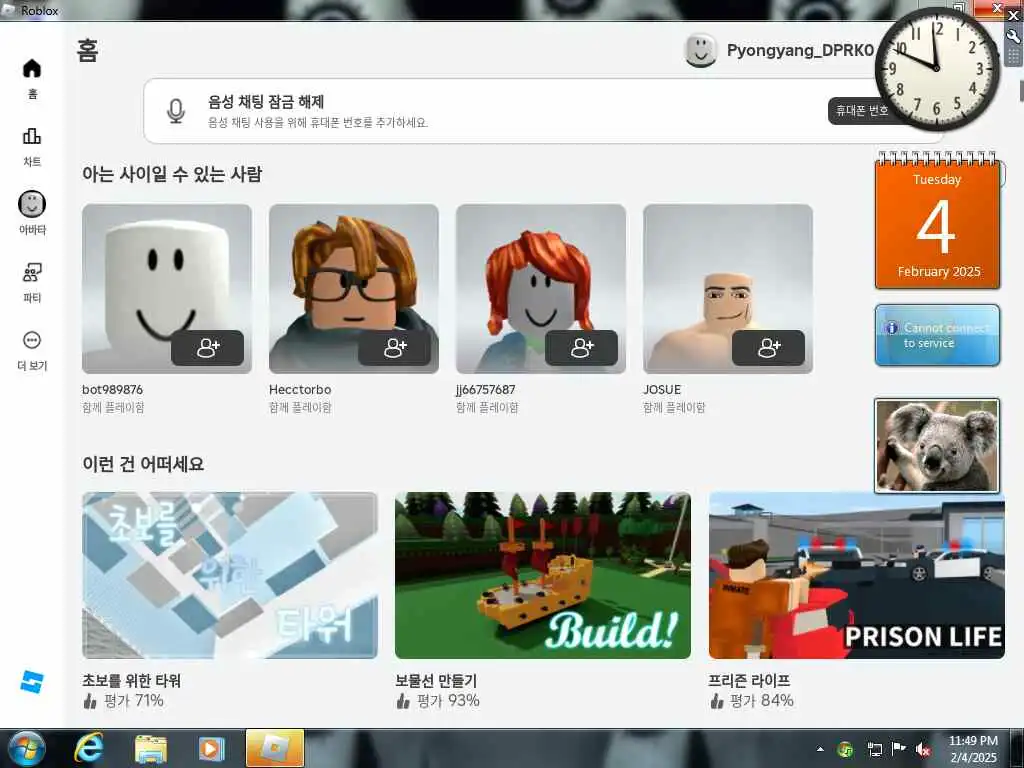The image size is (1024, 768).
Task: Click the 초보를 위한 타워 title text
Action: (131, 680)
